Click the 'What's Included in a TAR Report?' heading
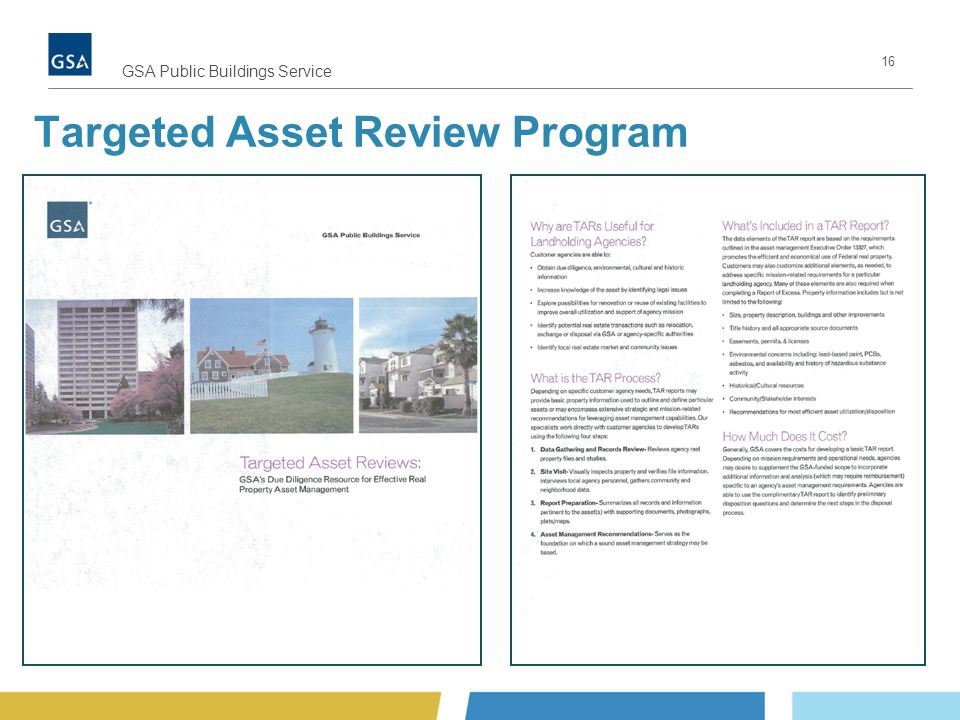This screenshot has height=720, width=960. pyautogui.click(x=806, y=226)
